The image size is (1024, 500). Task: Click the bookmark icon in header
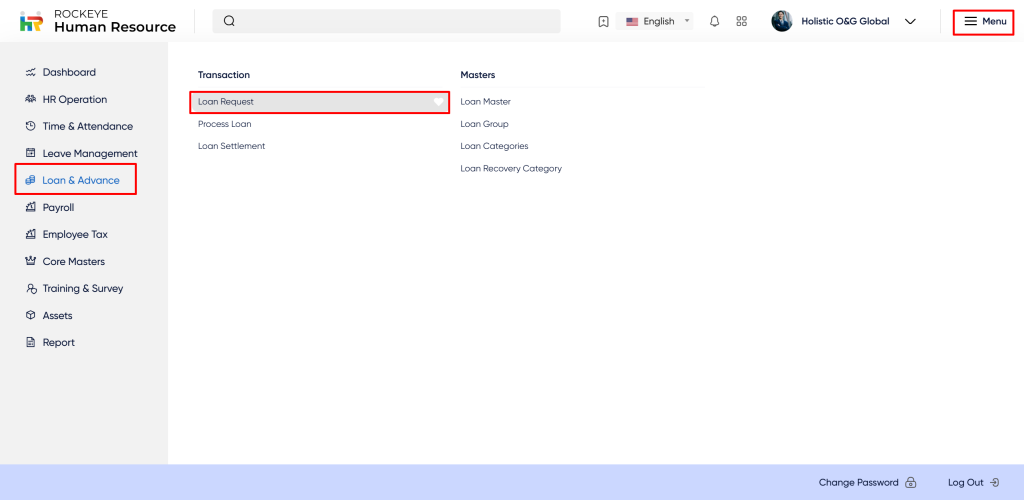click(x=603, y=21)
